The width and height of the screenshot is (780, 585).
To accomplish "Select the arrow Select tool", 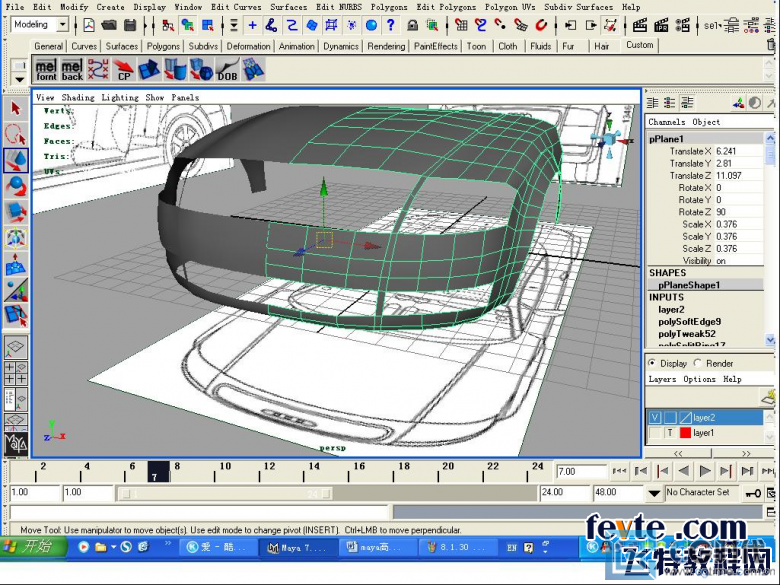I will coord(15,108).
